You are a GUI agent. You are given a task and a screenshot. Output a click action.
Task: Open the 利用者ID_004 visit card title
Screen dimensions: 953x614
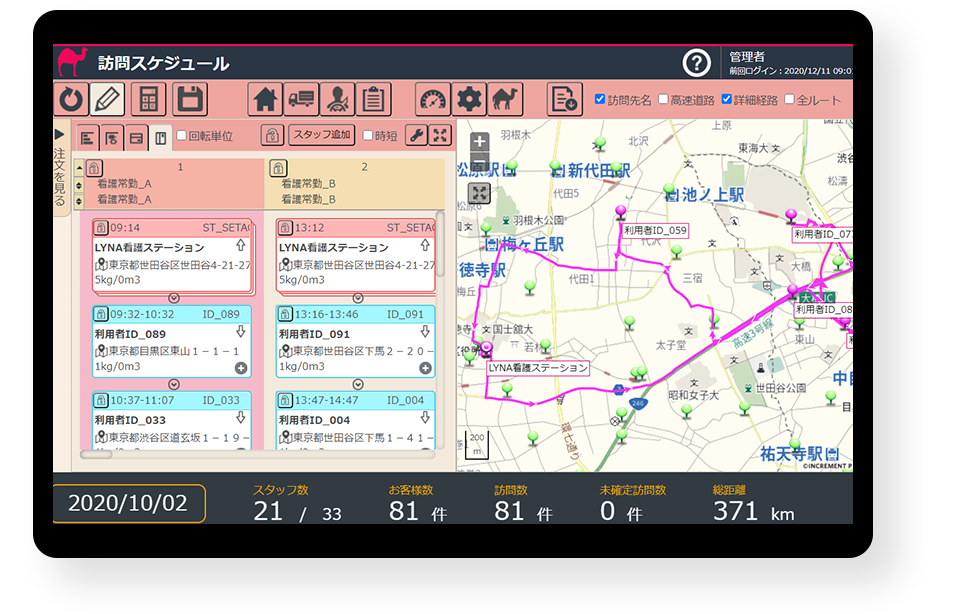(x=314, y=420)
